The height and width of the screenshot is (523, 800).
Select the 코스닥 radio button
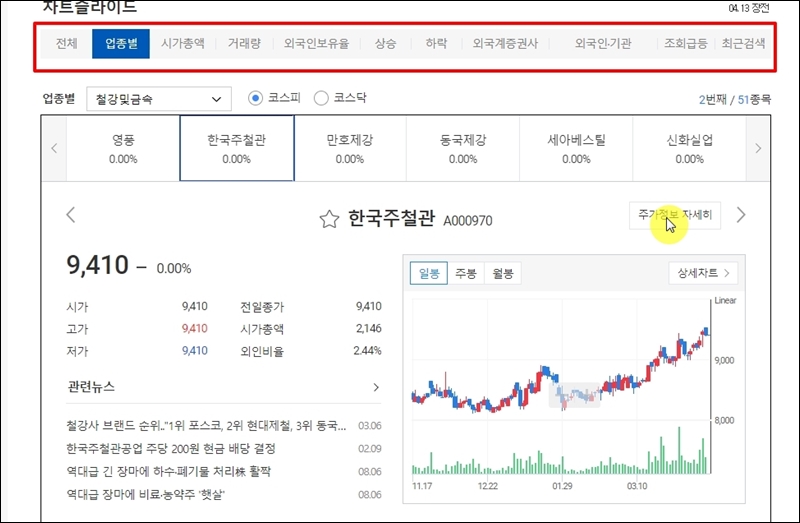[321, 98]
